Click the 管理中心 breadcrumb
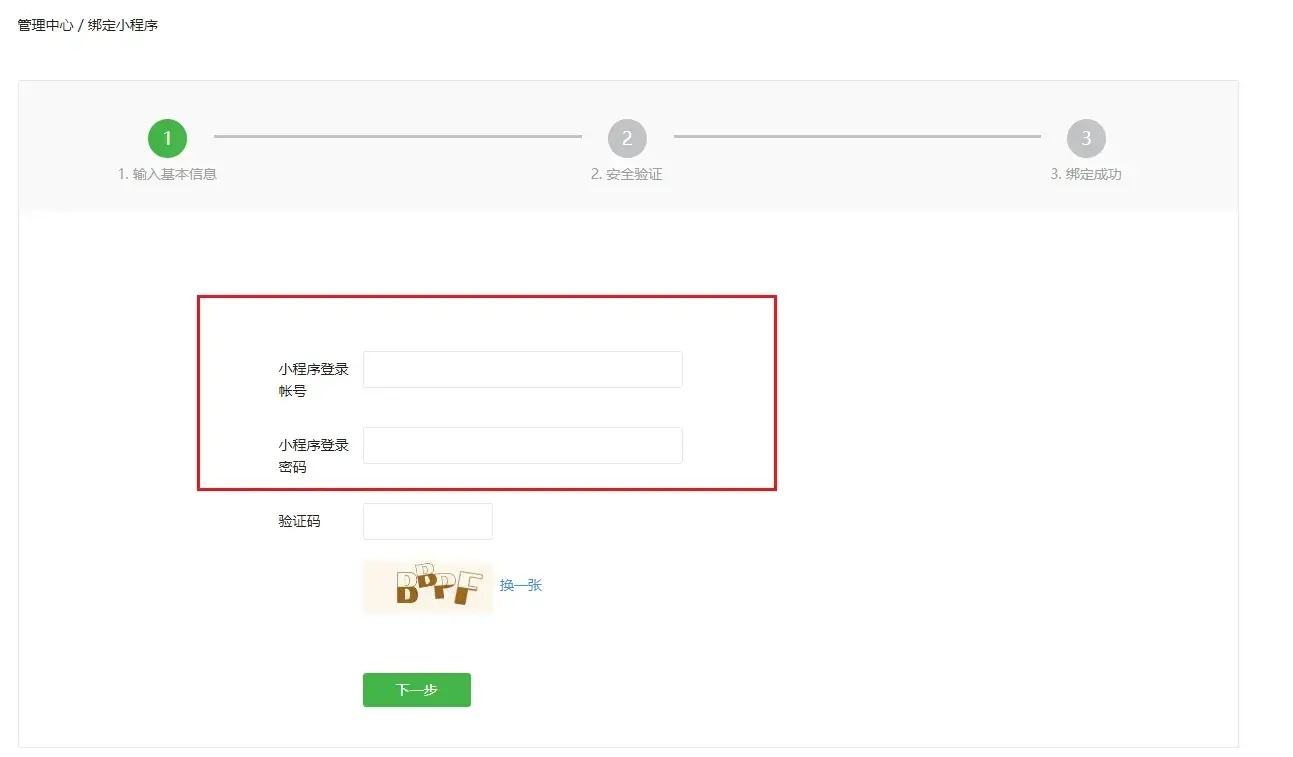 (x=45, y=25)
